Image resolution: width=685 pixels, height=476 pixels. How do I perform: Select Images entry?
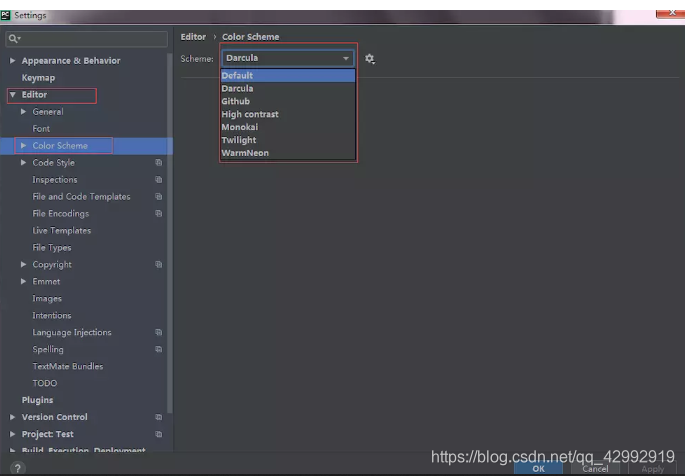pos(47,299)
